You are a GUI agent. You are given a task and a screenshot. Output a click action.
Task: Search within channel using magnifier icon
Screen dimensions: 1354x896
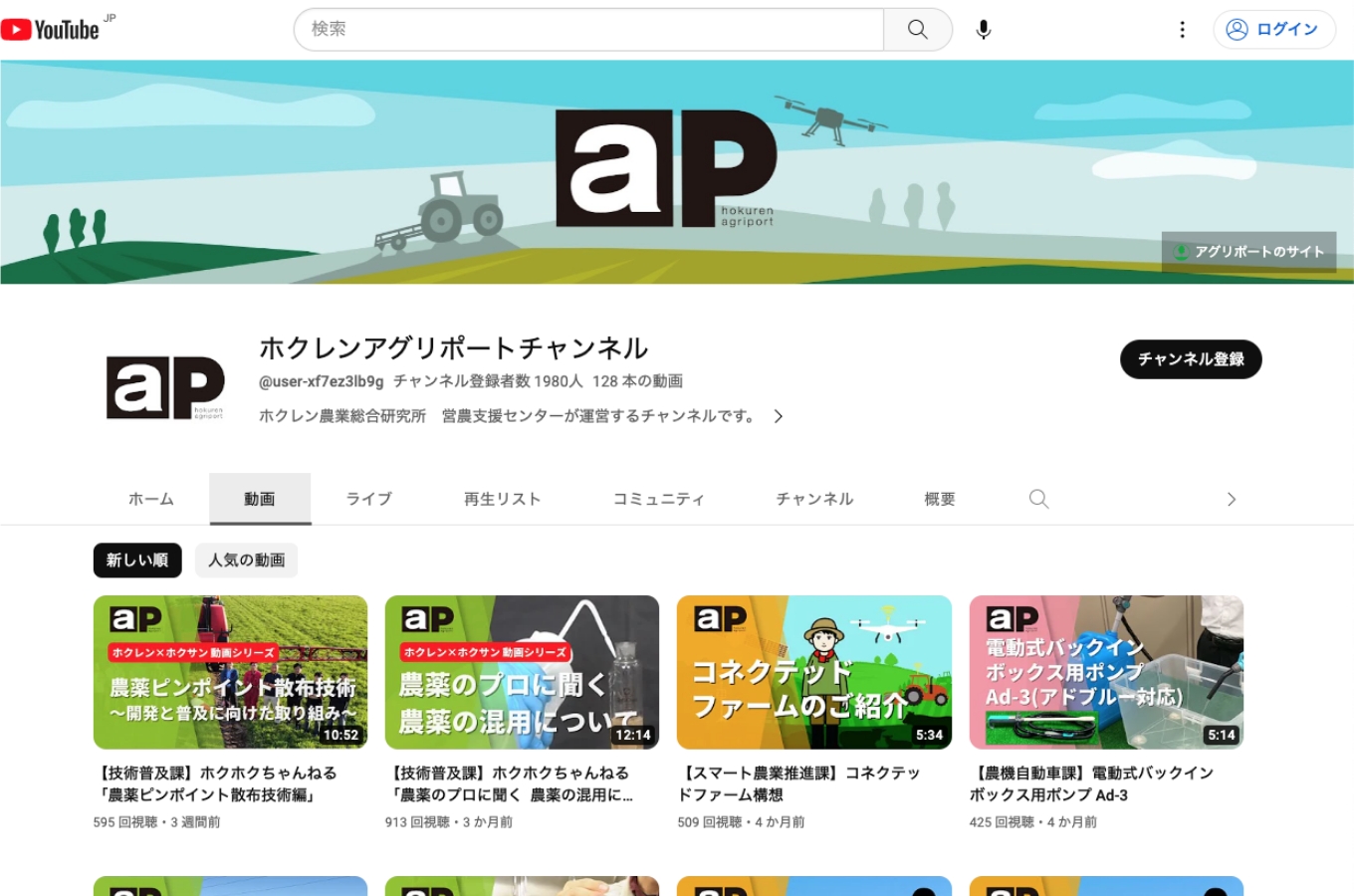(1038, 499)
